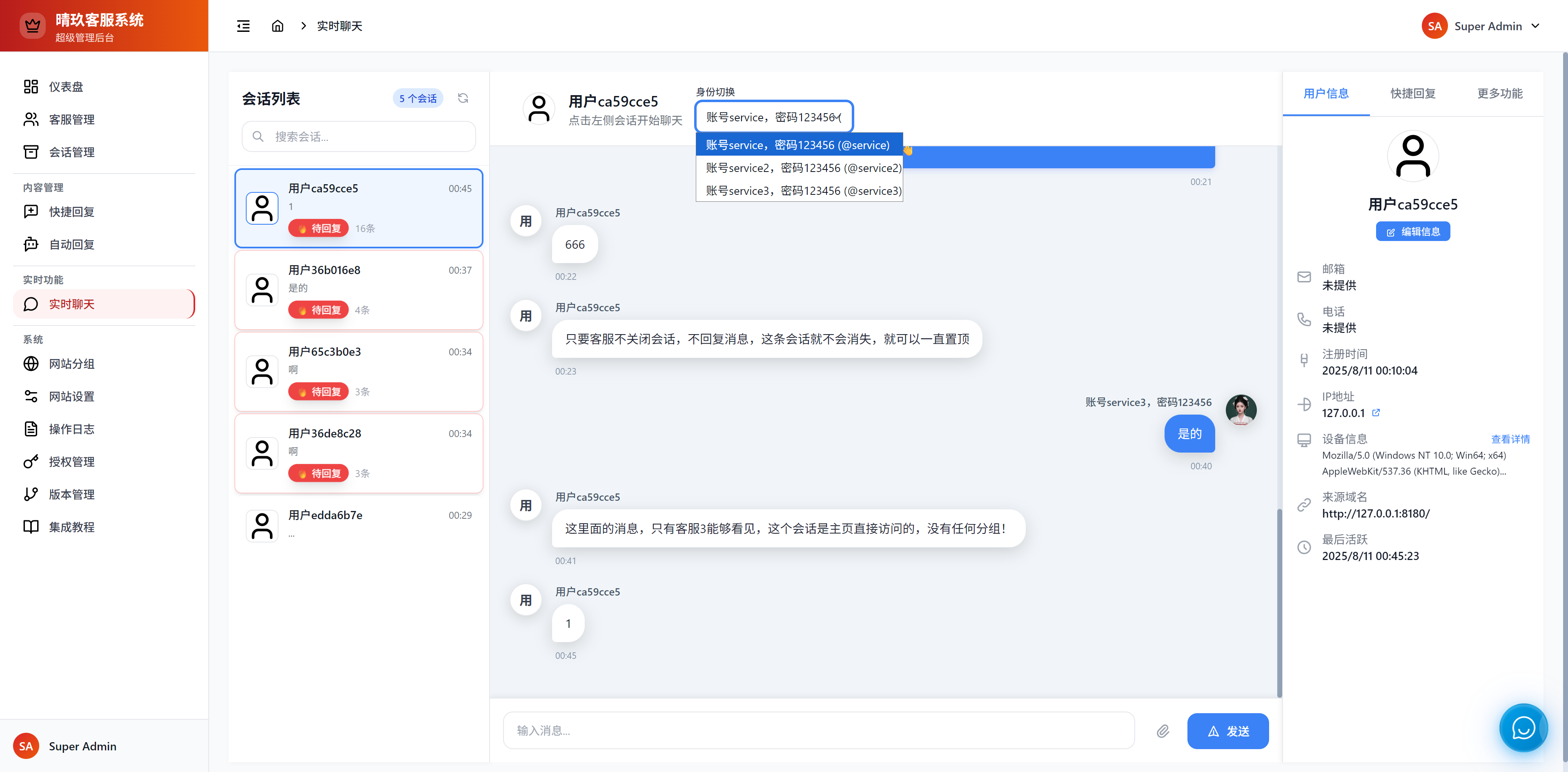
Task: Open 自动回复 robot menu item
Action: 71,245
